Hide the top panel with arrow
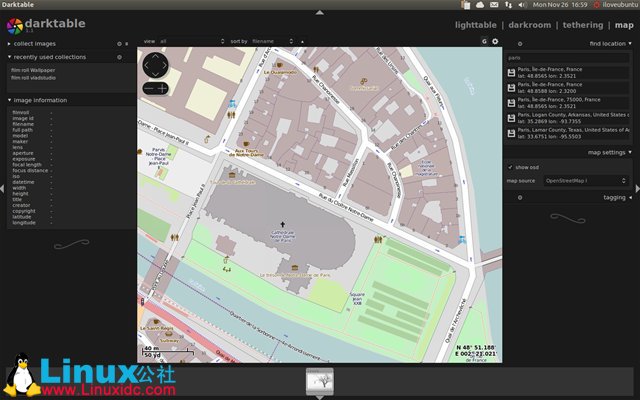640x400 pixels. [x=320, y=13]
